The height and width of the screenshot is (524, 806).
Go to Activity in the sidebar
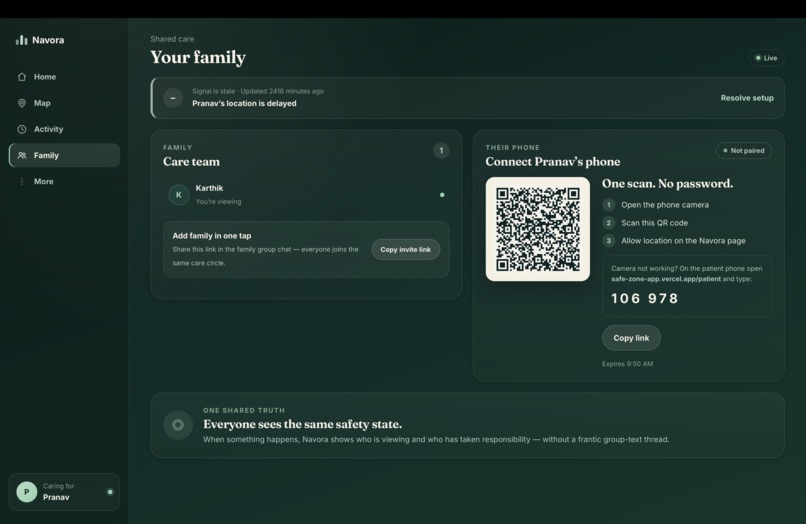[64, 129]
